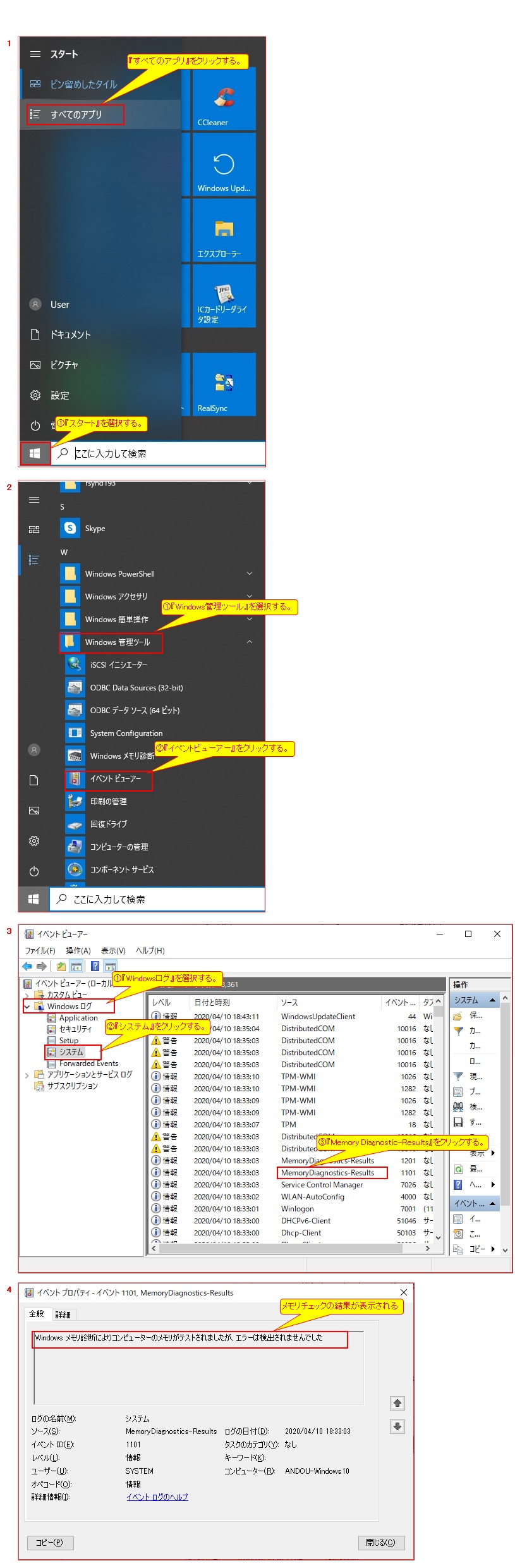
Task: Select the MemoryDiagnostics-Results 1101 event row
Action: [x=292, y=1172]
